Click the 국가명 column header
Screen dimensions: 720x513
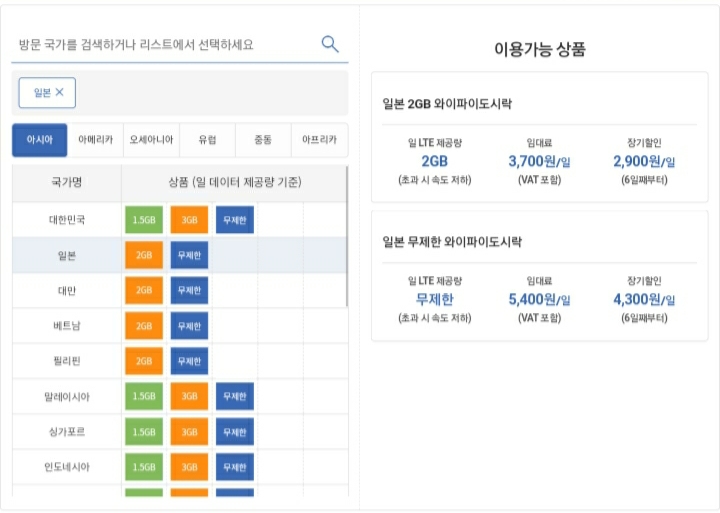pyautogui.click(x=67, y=182)
